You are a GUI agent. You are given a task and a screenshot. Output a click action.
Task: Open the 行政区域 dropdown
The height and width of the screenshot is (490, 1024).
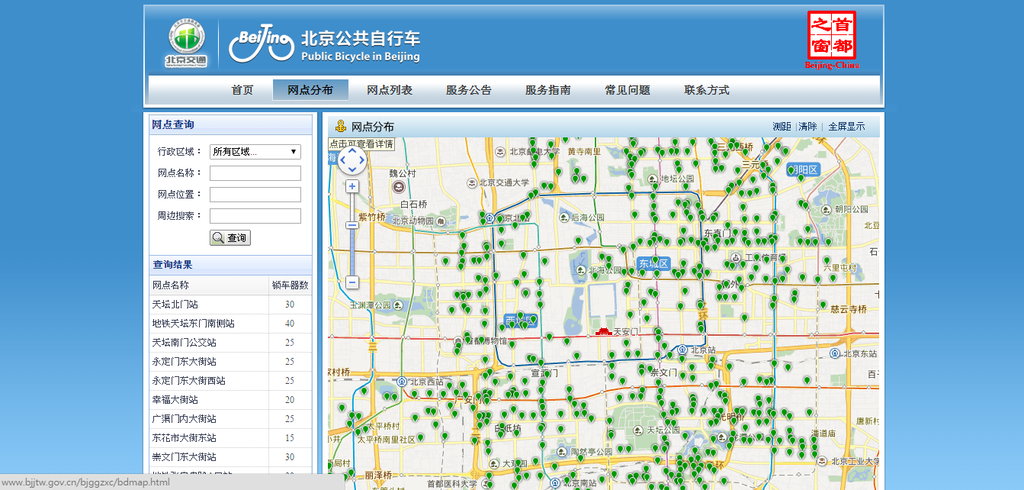pos(255,152)
